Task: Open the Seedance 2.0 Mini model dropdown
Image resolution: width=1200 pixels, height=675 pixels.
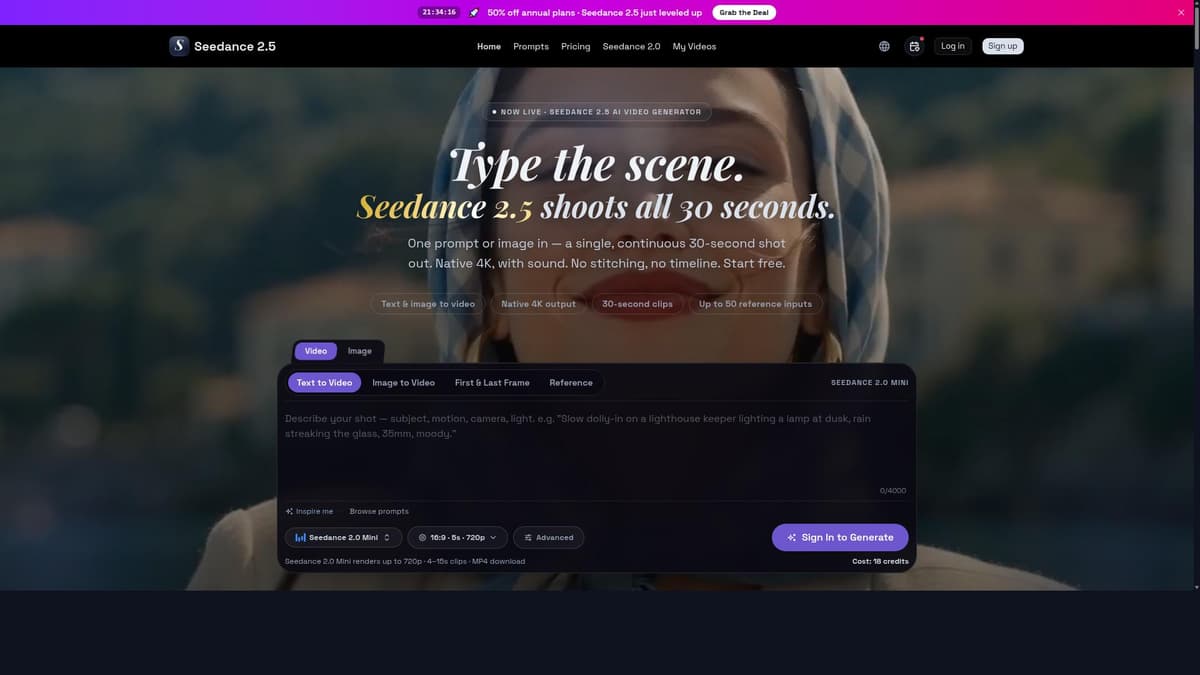Action: coord(344,537)
